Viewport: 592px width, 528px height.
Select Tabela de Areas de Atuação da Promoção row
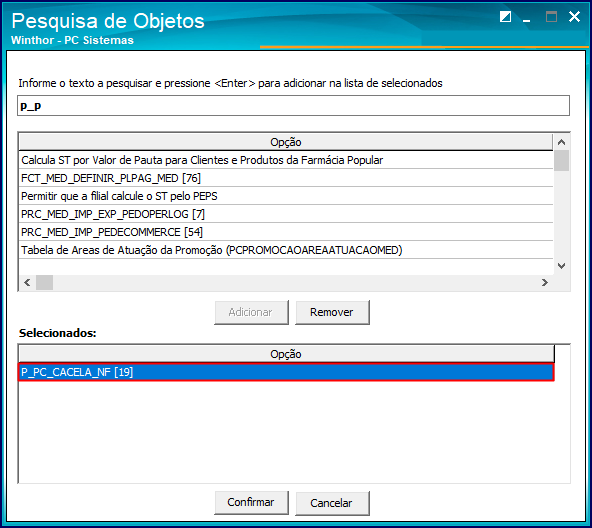tap(286, 250)
